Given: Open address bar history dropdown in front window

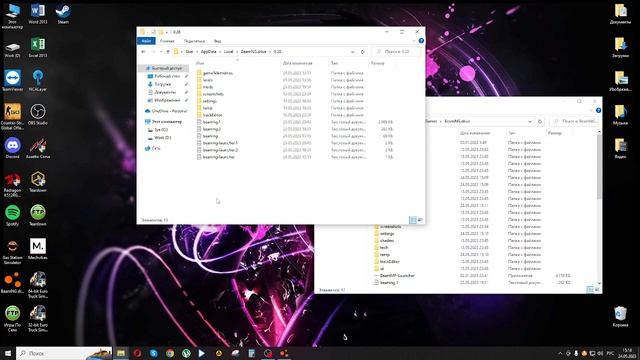Looking at the screenshot, I should [353, 52].
